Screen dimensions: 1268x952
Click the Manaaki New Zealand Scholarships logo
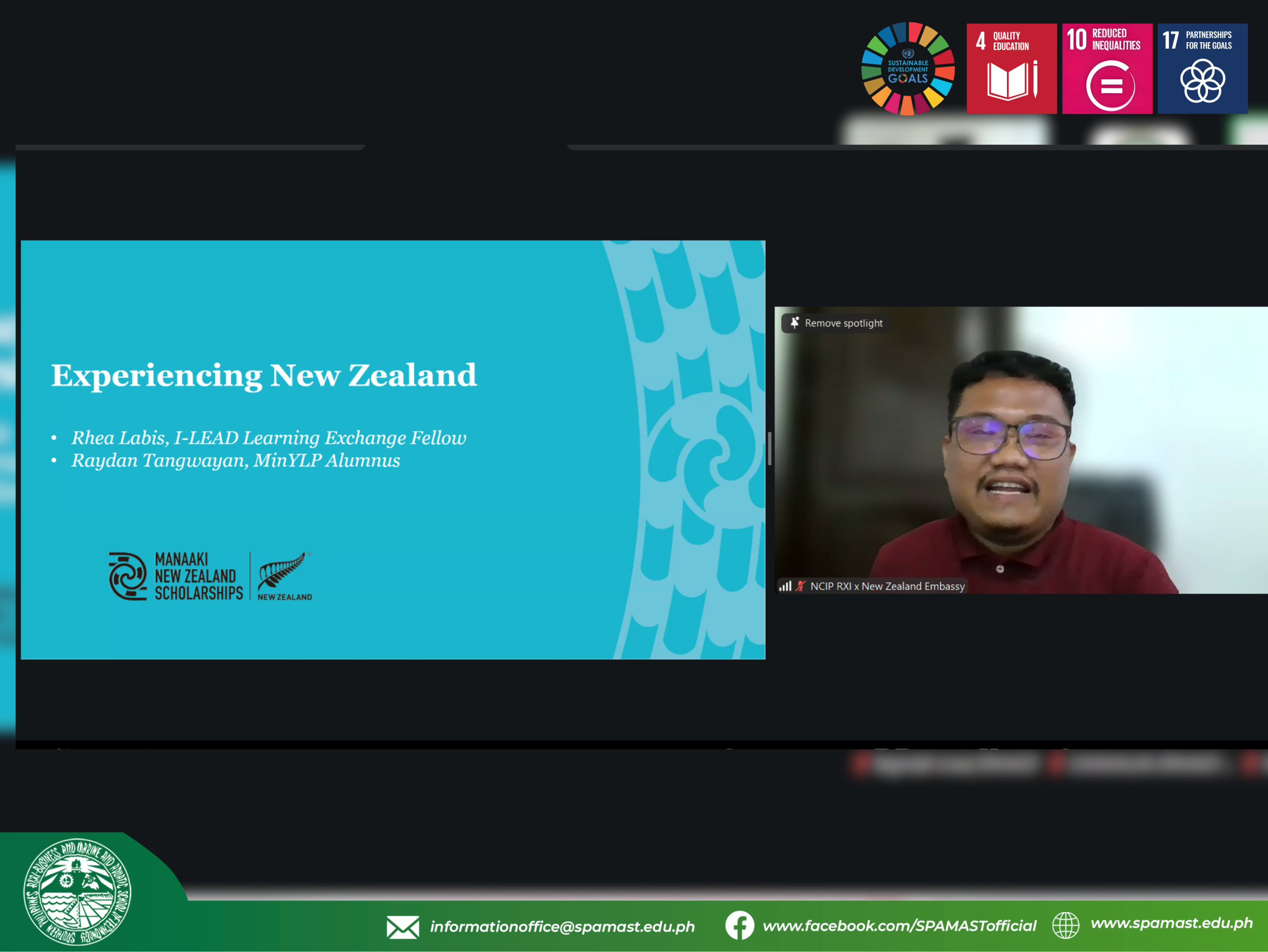(176, 576)
